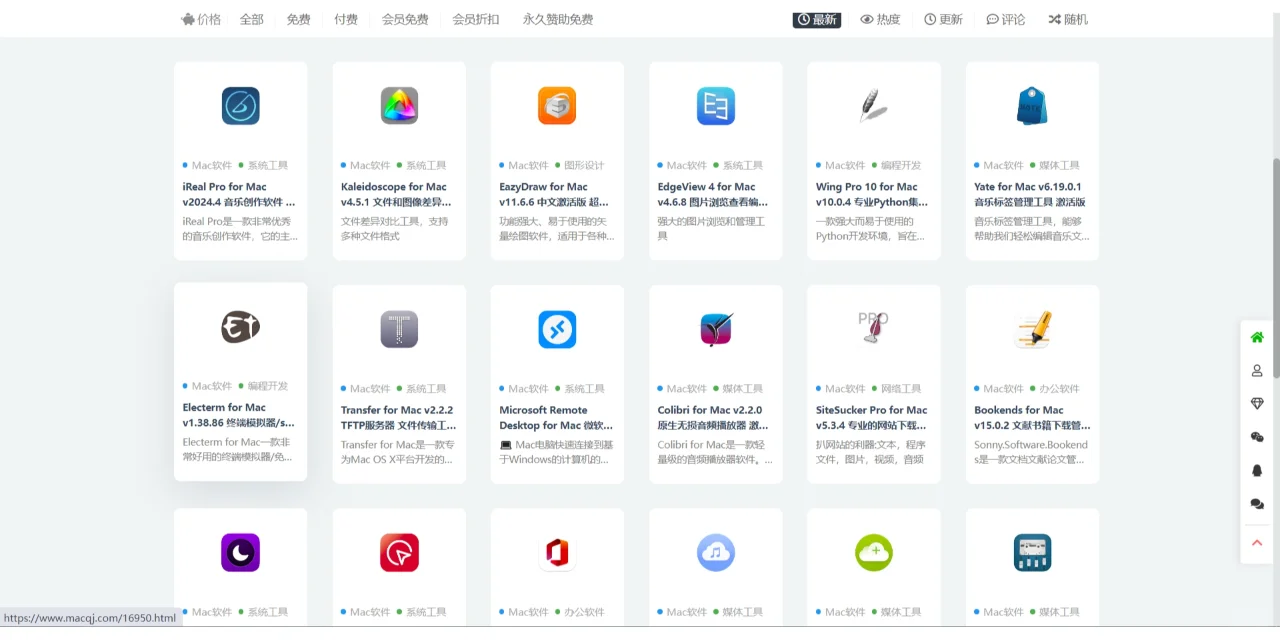The height and width of the screenshot is (640, 1280).
Task: Click 网络工具 category on SiteSucker card
Action: tap(901, 389)
